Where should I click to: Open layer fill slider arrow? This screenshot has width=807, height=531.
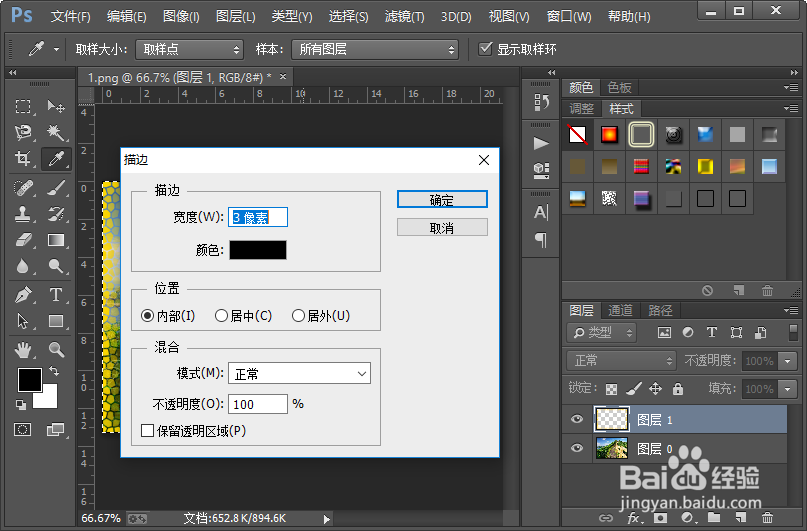tap(787, 389)
